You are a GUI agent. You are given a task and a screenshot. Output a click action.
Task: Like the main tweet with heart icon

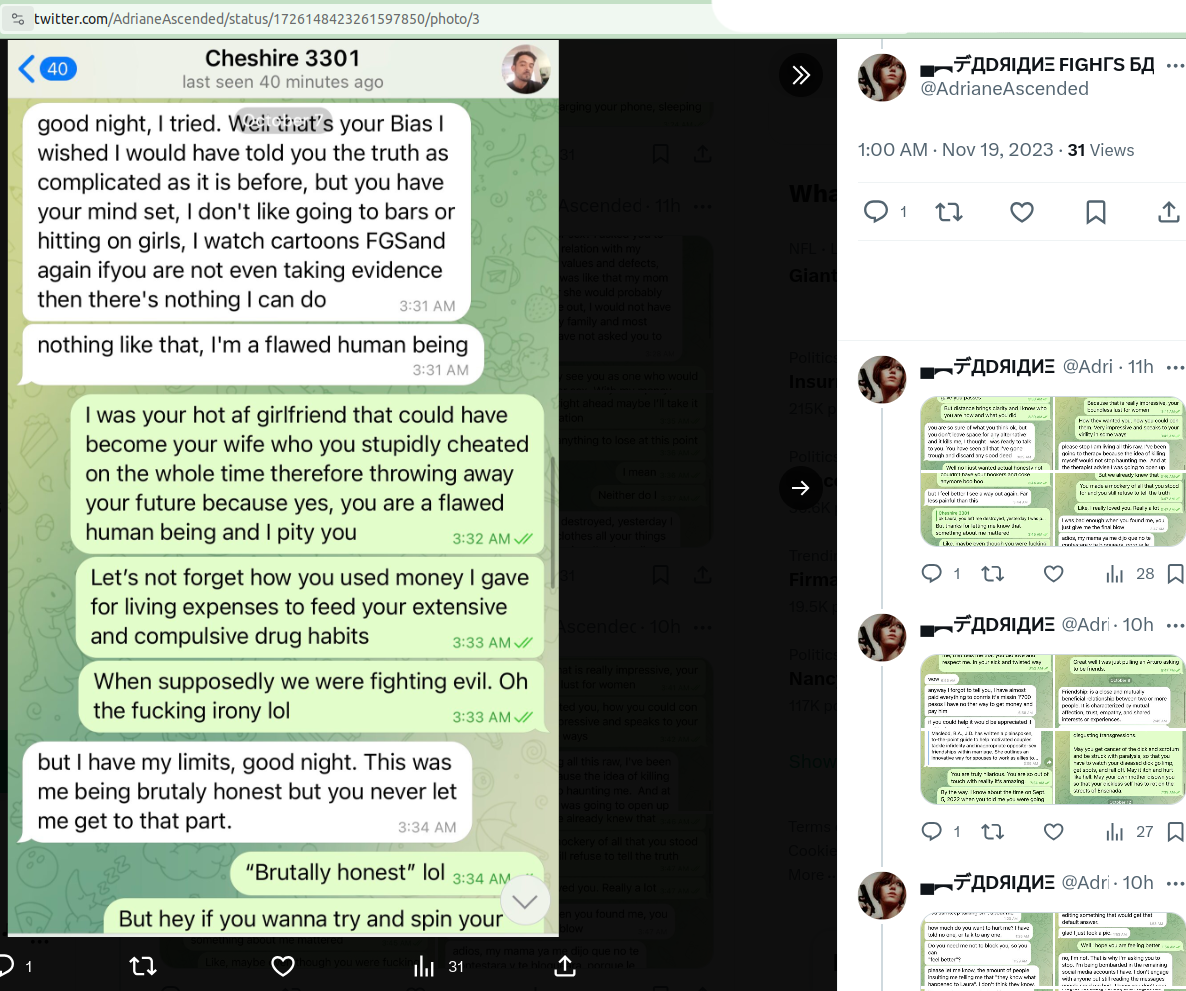click(x=1022, y=212)
